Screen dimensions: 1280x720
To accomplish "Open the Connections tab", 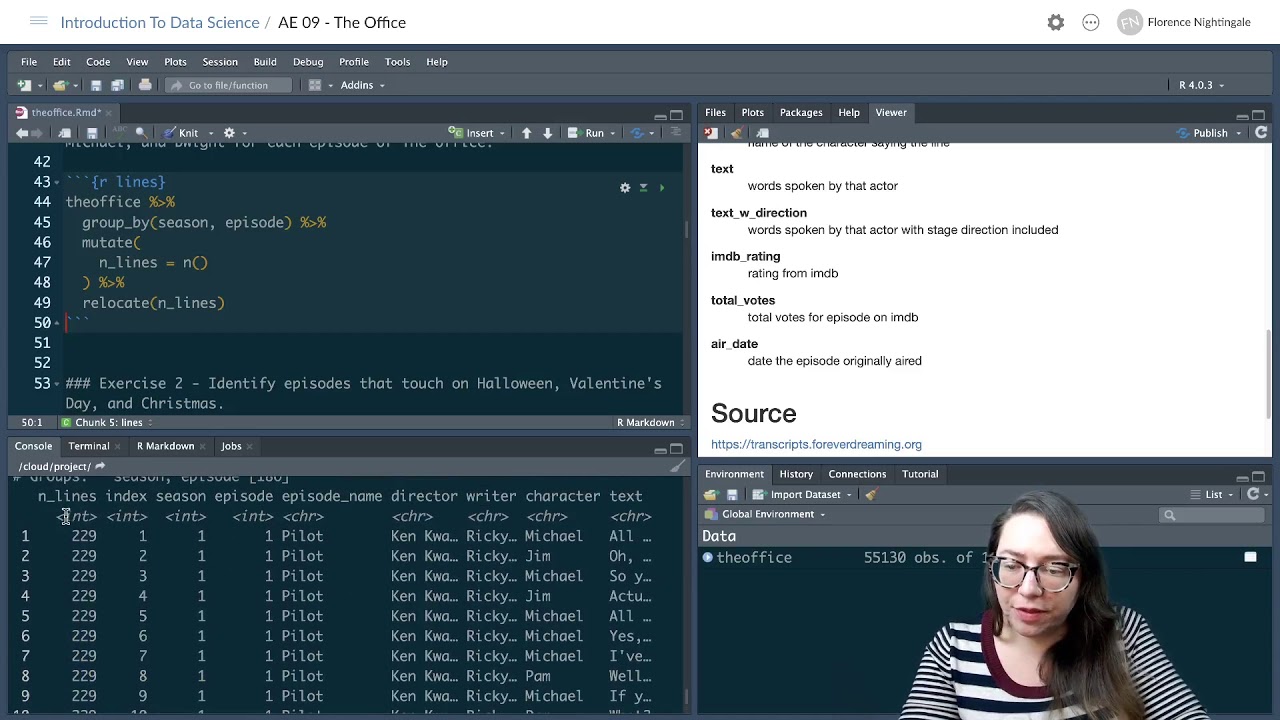I will (x=857, y=474).
